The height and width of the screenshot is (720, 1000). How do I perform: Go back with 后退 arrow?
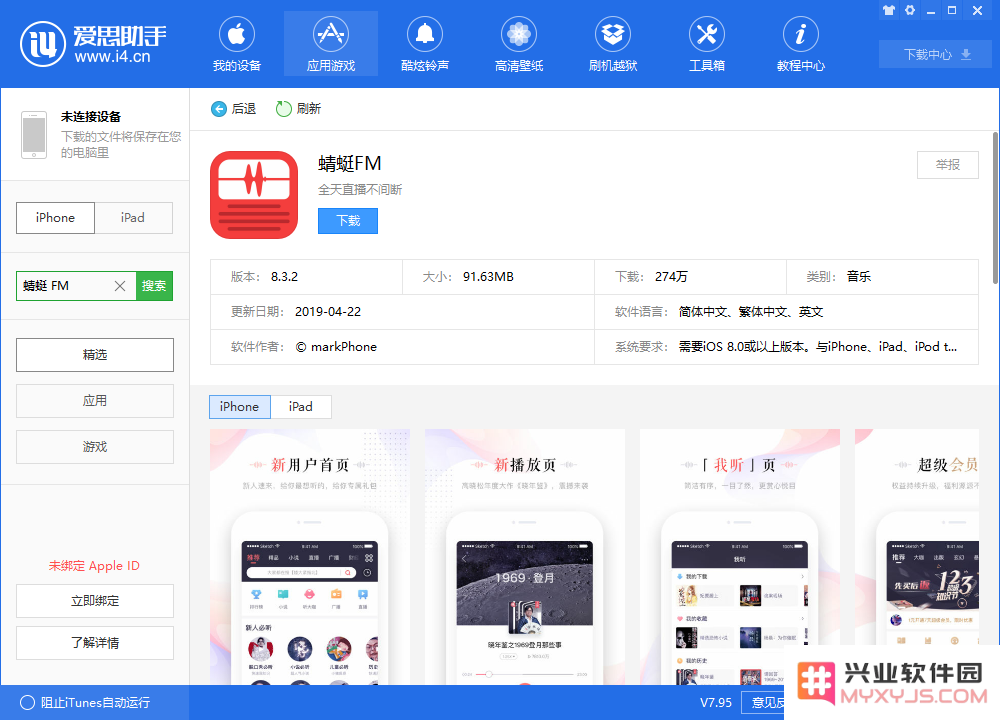click(233, 109)
